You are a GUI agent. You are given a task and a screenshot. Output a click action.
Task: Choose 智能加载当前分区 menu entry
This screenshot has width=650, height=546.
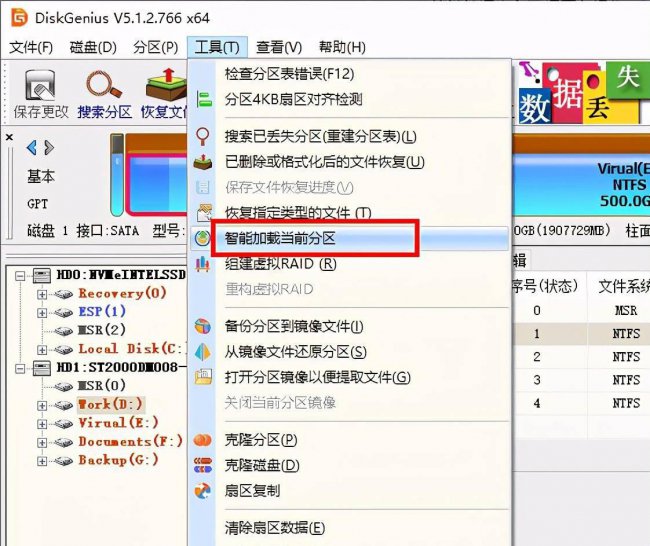349,238
